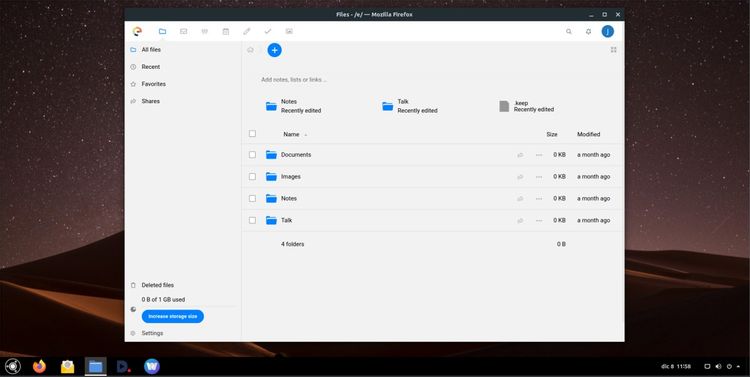Open the Contacts app icon in top bar
The height and width of the screenshot is (377, 750).
pos(204,31)
